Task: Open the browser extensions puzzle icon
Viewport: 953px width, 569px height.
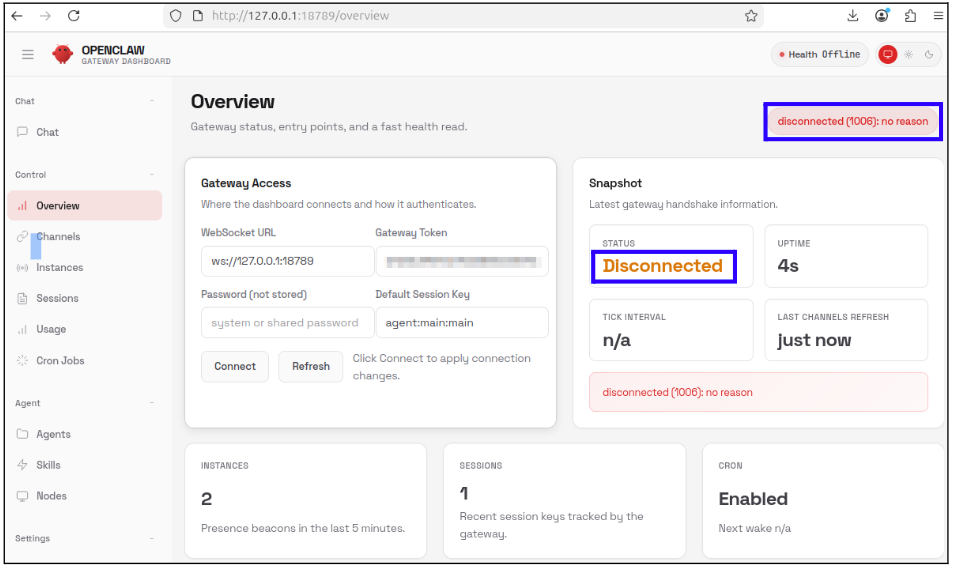Action: (x=910, y=16)
